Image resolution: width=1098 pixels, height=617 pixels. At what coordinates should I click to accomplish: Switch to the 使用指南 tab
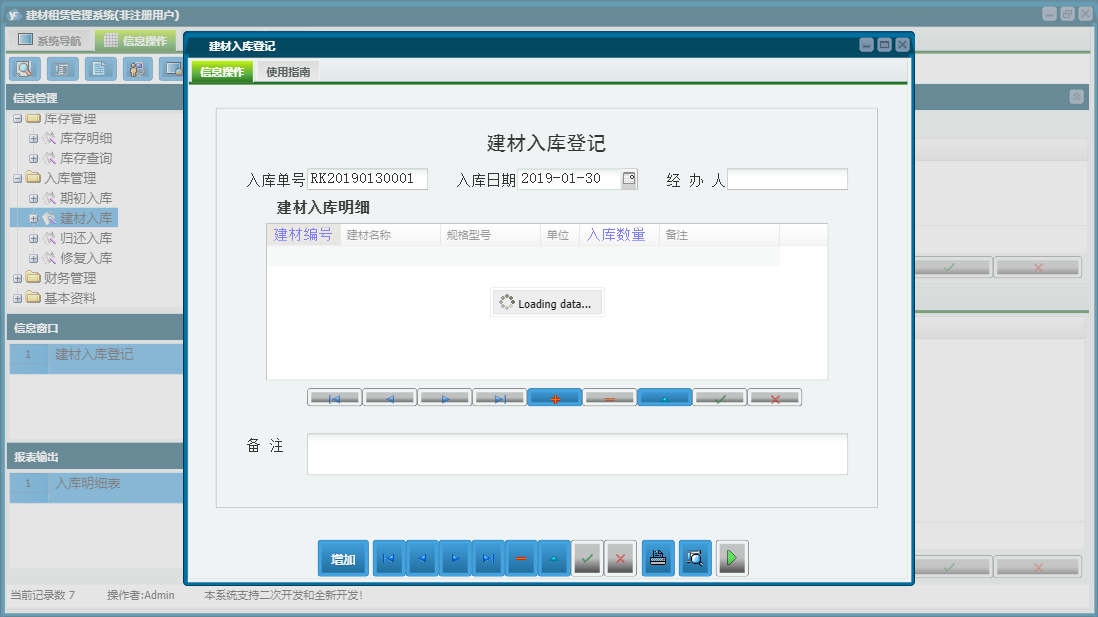(x=289, y=71)
